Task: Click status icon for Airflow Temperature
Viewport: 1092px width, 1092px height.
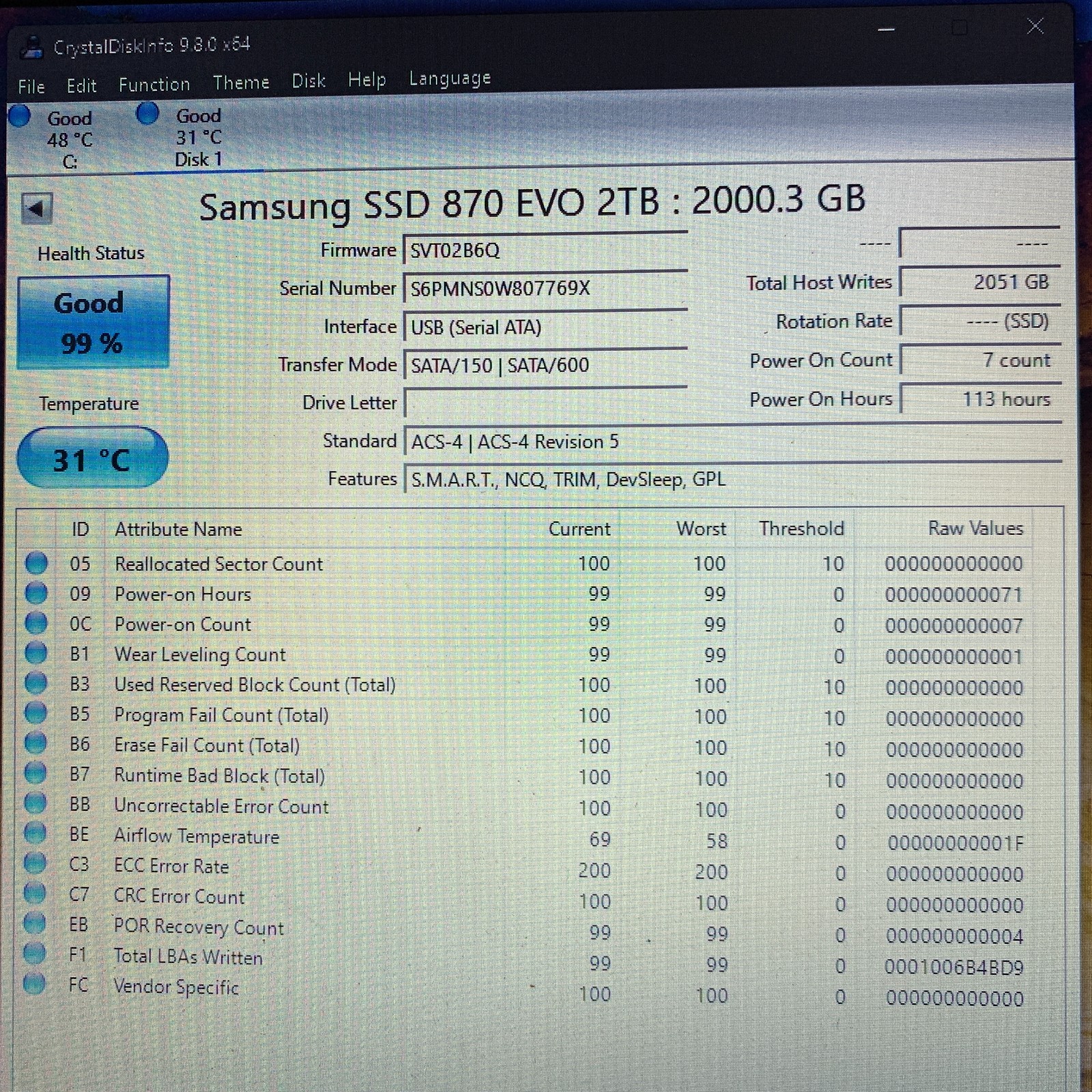Action: tap(35, 833)
